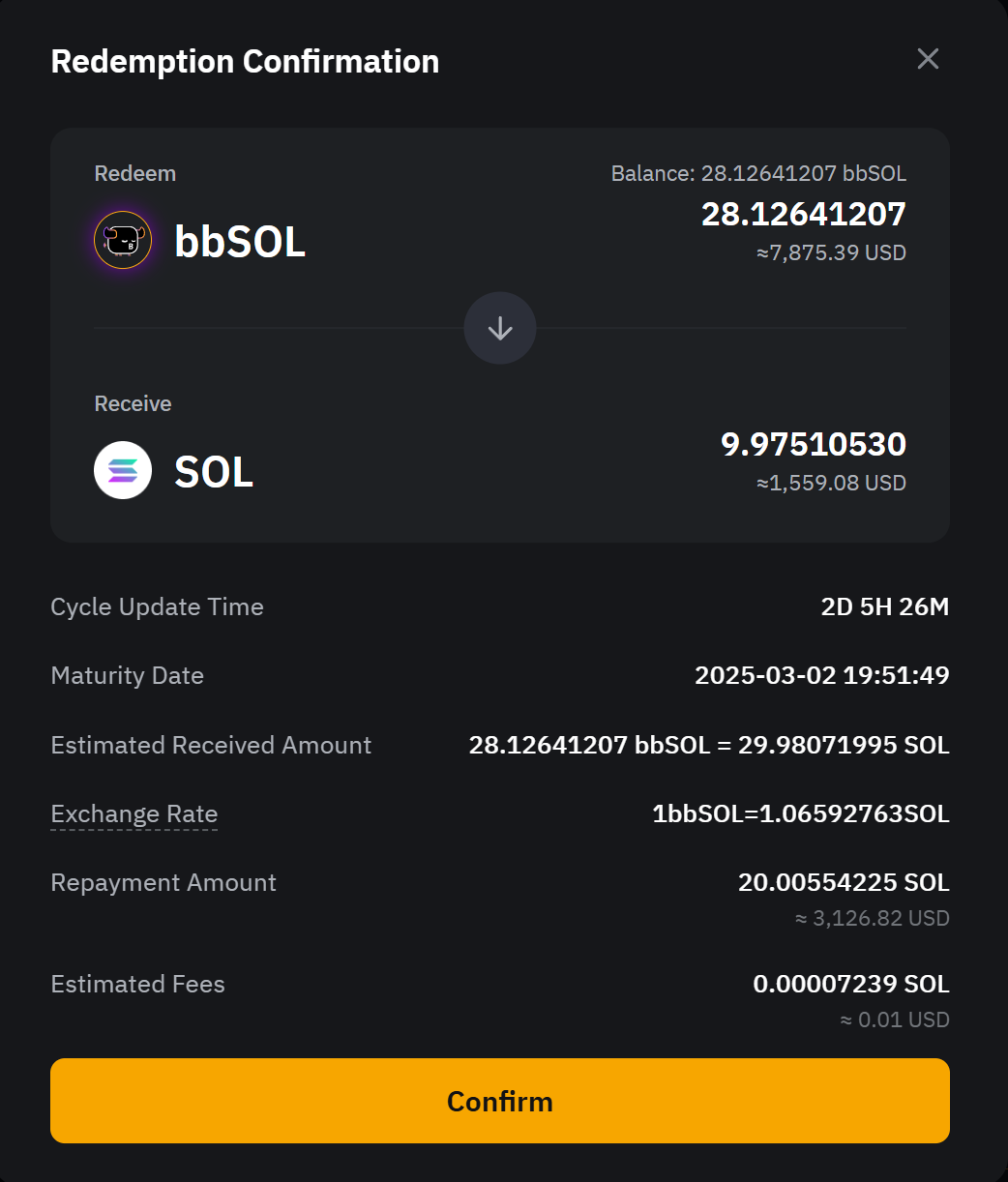The image size is (1008, 1182).
Task: Click the underlined Exchange Rate label
Action: 134,814
